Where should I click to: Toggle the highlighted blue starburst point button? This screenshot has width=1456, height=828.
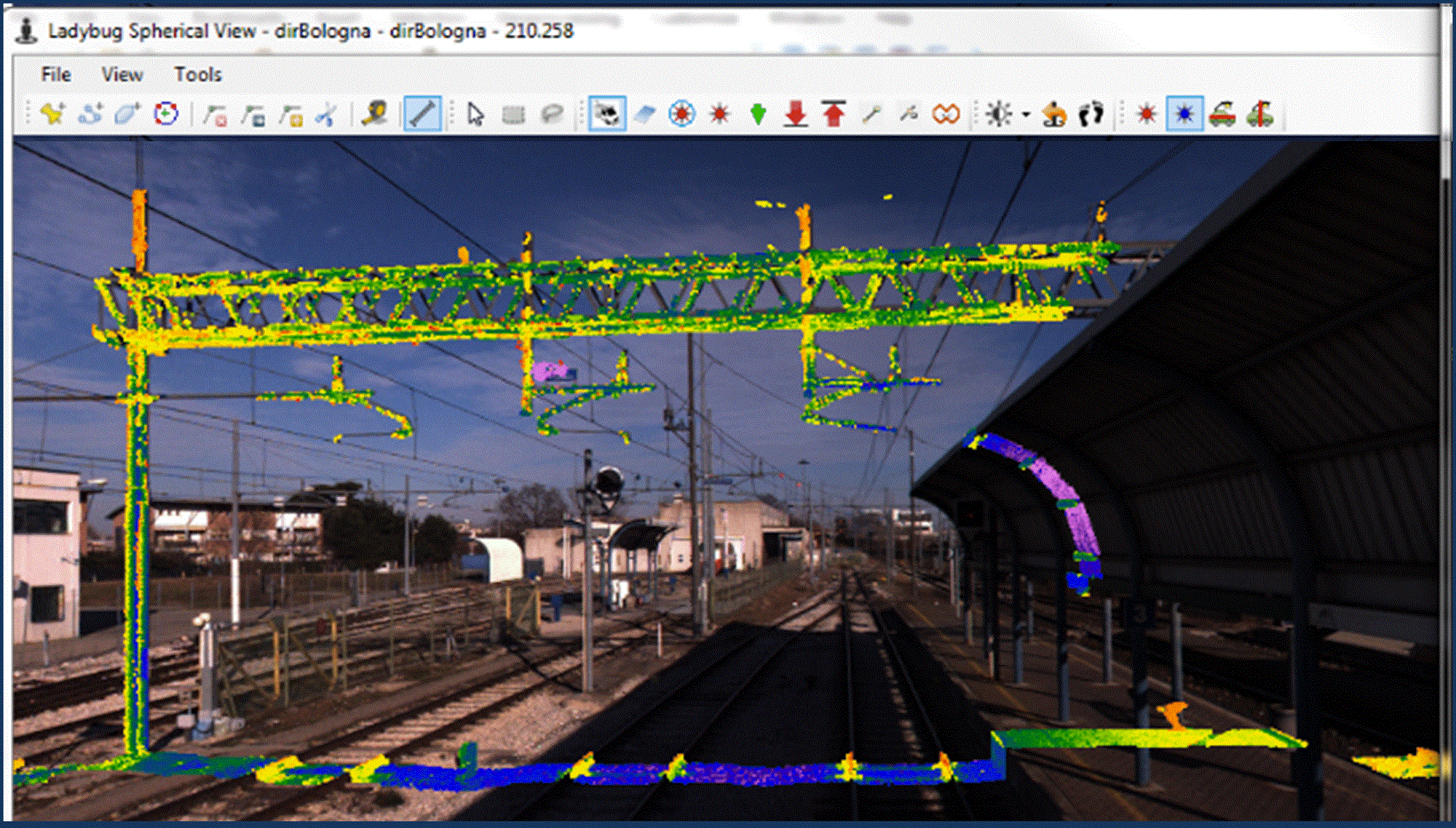click(x=1184, y=114)
